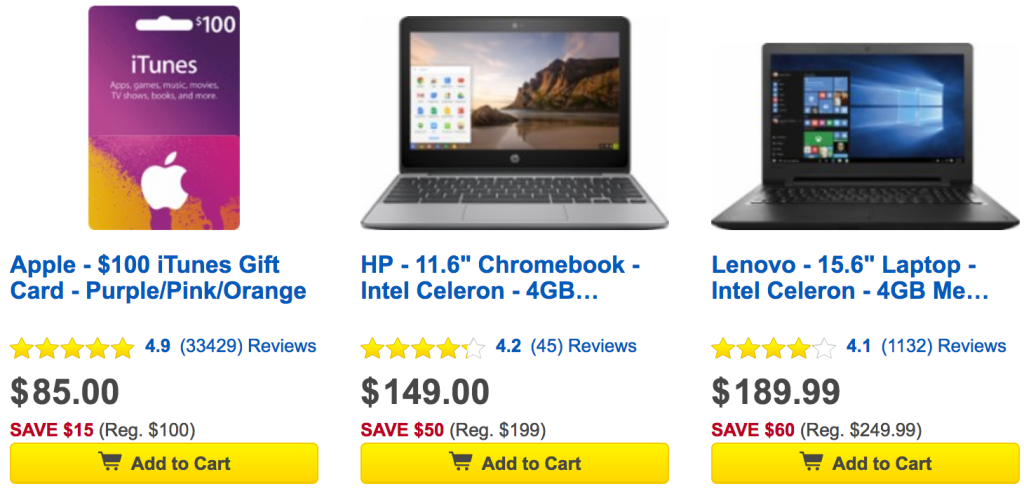This screenshot has height=491, width=1024.
Task: Add the Lenovo laptop to cart
Action: point(865,463)
